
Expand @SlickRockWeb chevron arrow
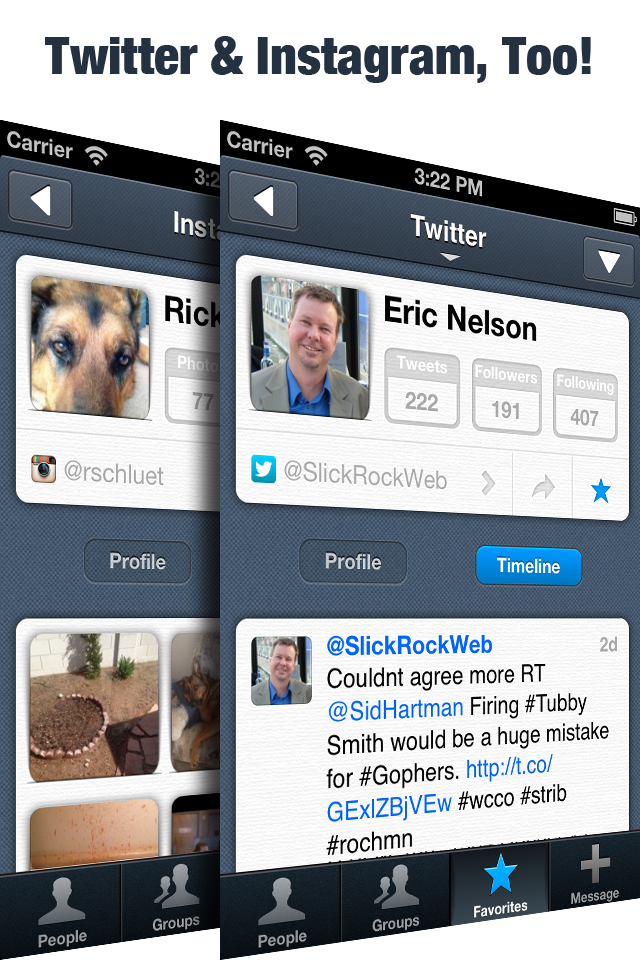pyautogui.click(x=488, y=483)
